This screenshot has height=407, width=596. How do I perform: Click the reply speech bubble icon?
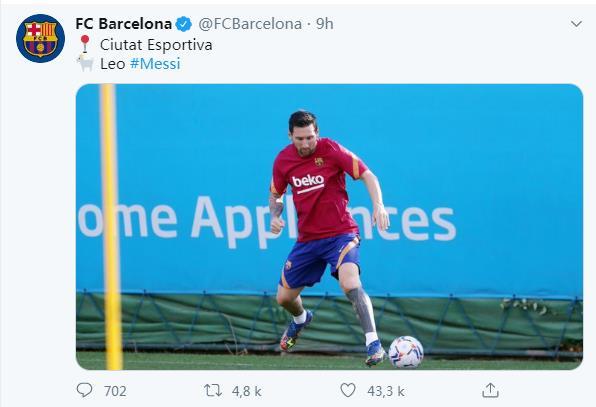[84, 390]
